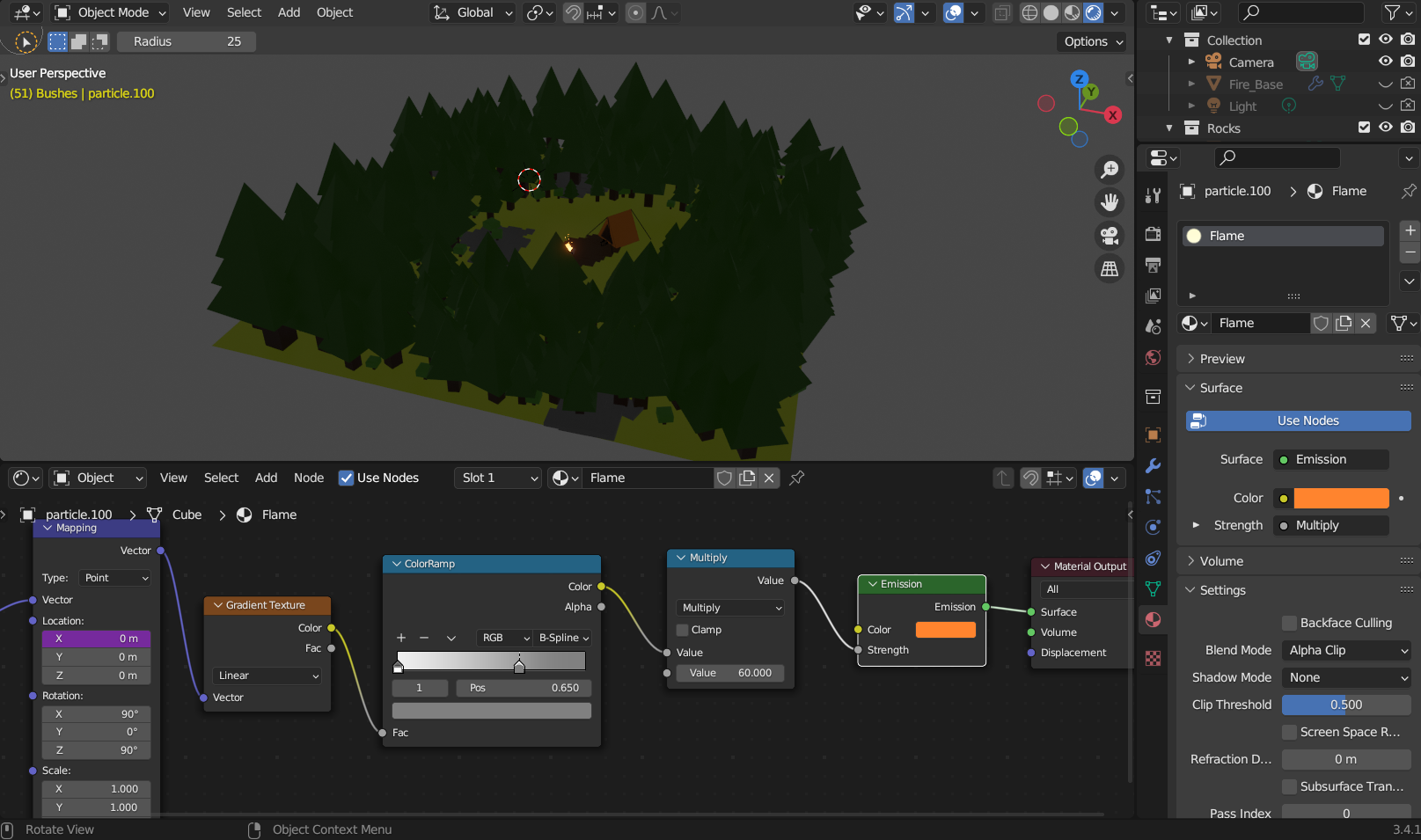Switch to orthographic grid view icon

pyautogui.click(x=1110, y=269)
